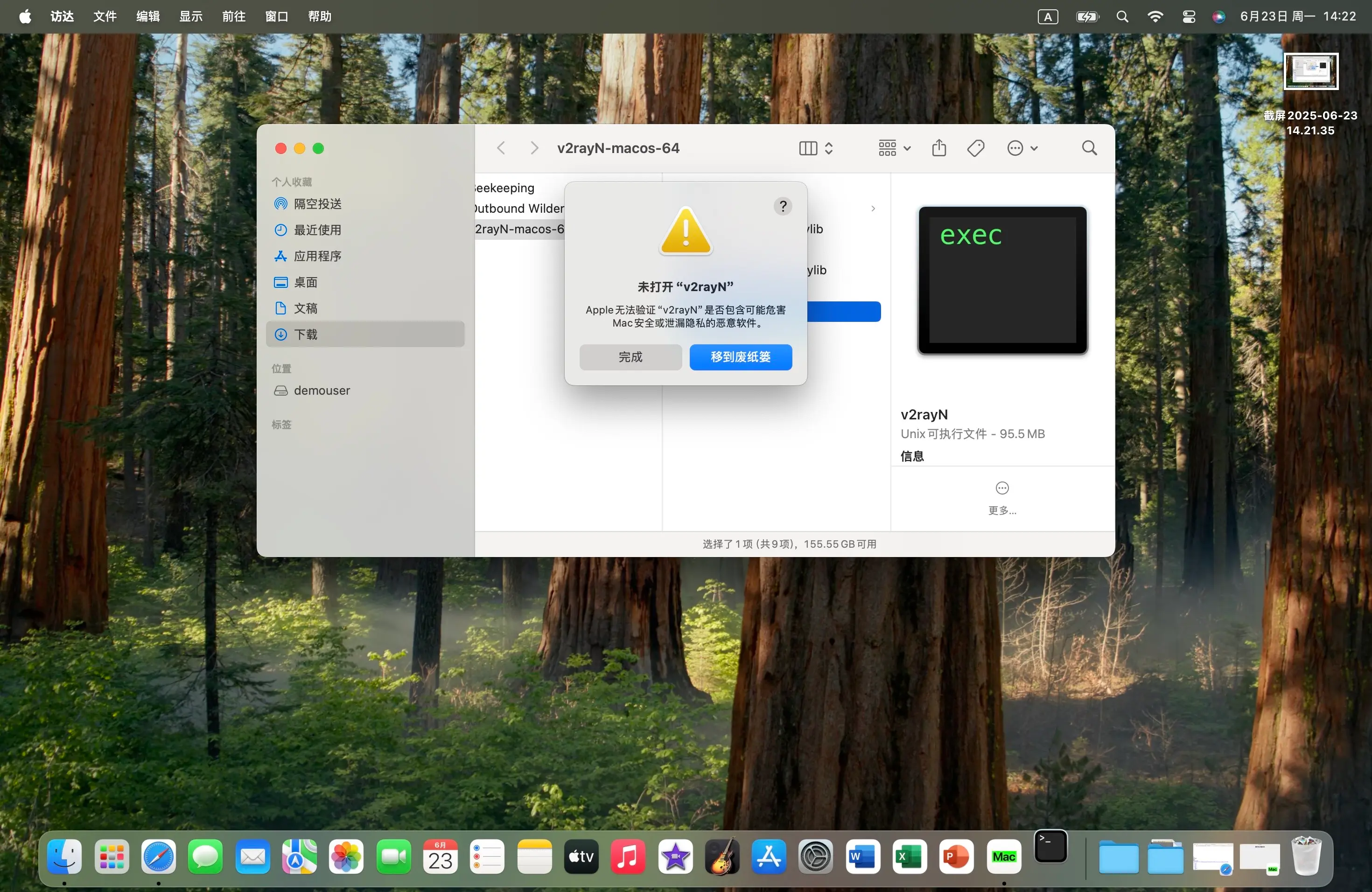Open the 前往 menu
The width and height of the screenshot is (1372, 892).
234,16
